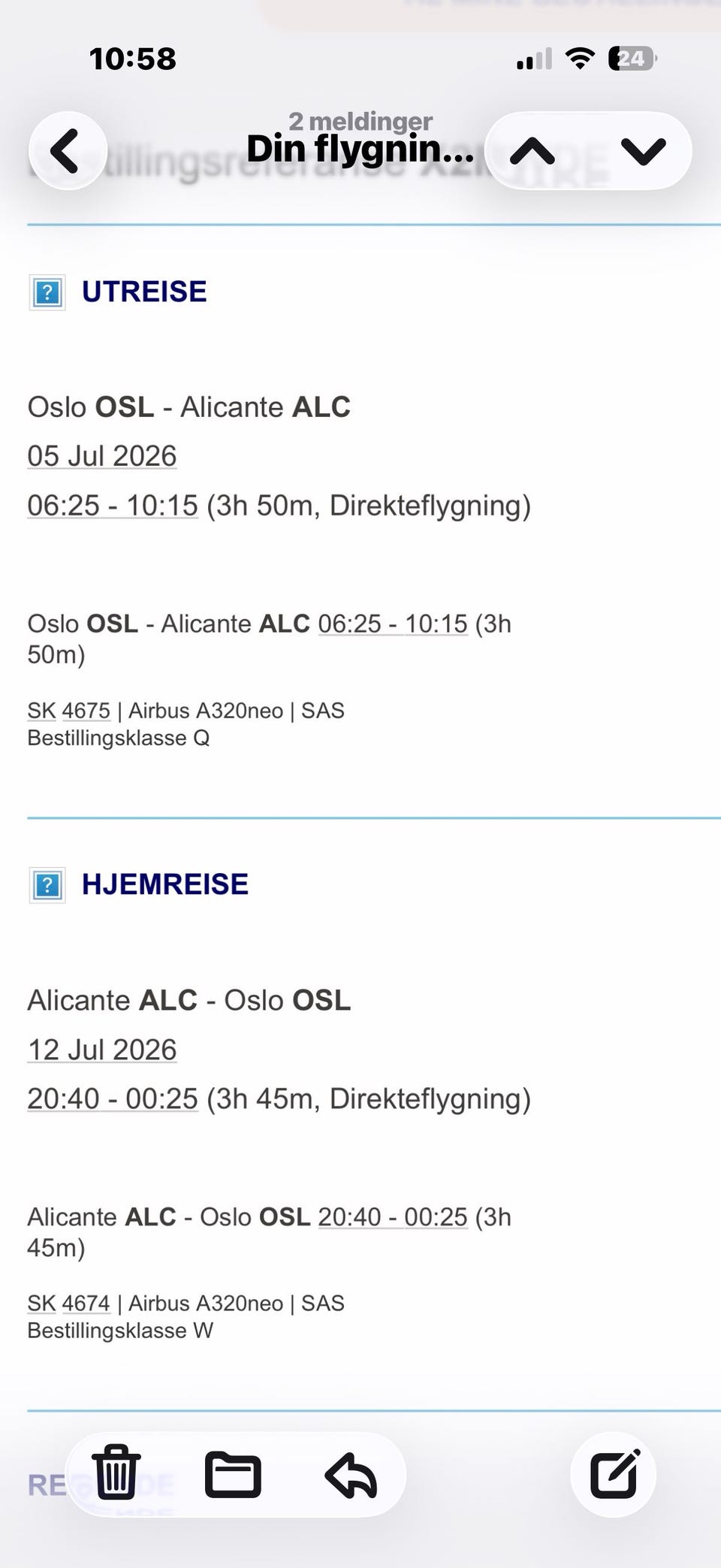
Task: Reply using the curved arrow icon
Action: pyautogui.click(x=351, y=1475)
